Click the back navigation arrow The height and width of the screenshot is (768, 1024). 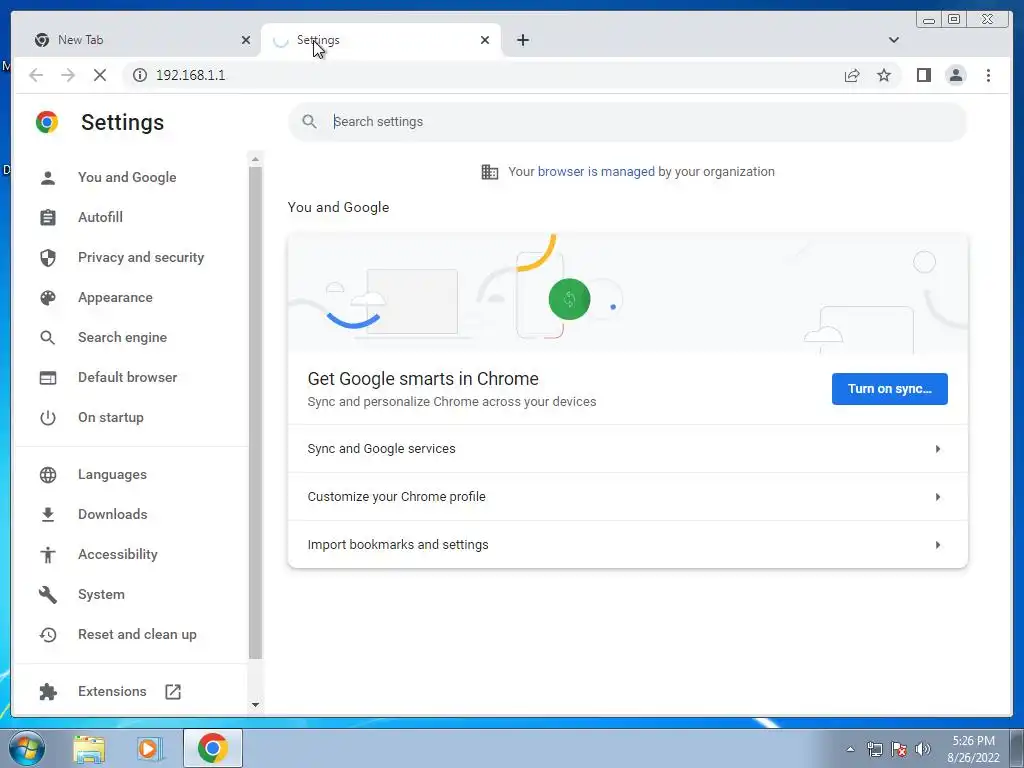pyautogui.click(x=36, y=75)
